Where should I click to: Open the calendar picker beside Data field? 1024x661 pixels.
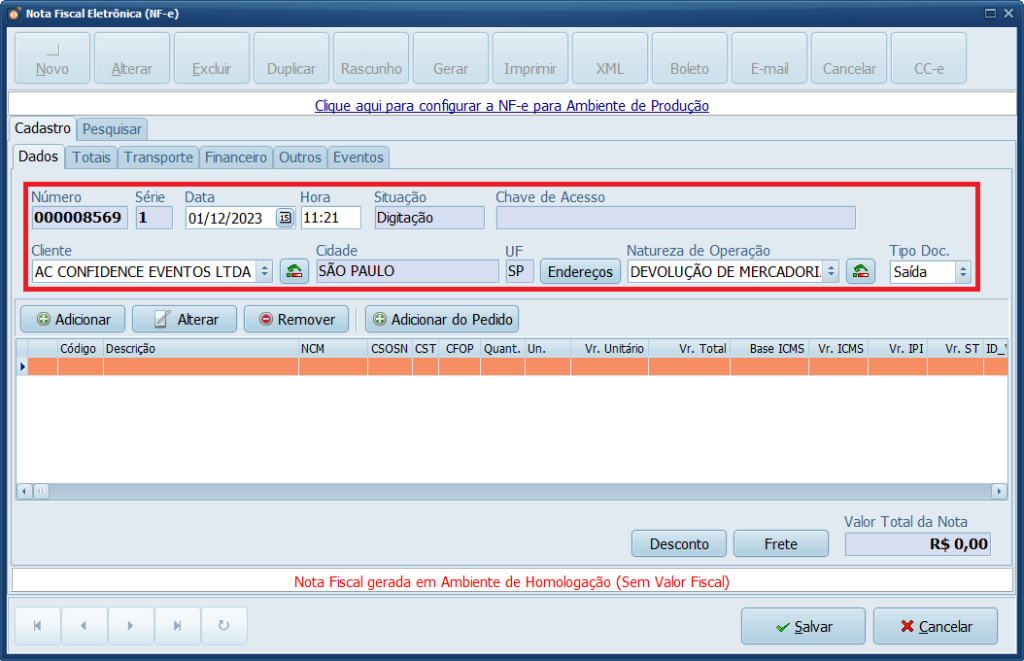285,218
